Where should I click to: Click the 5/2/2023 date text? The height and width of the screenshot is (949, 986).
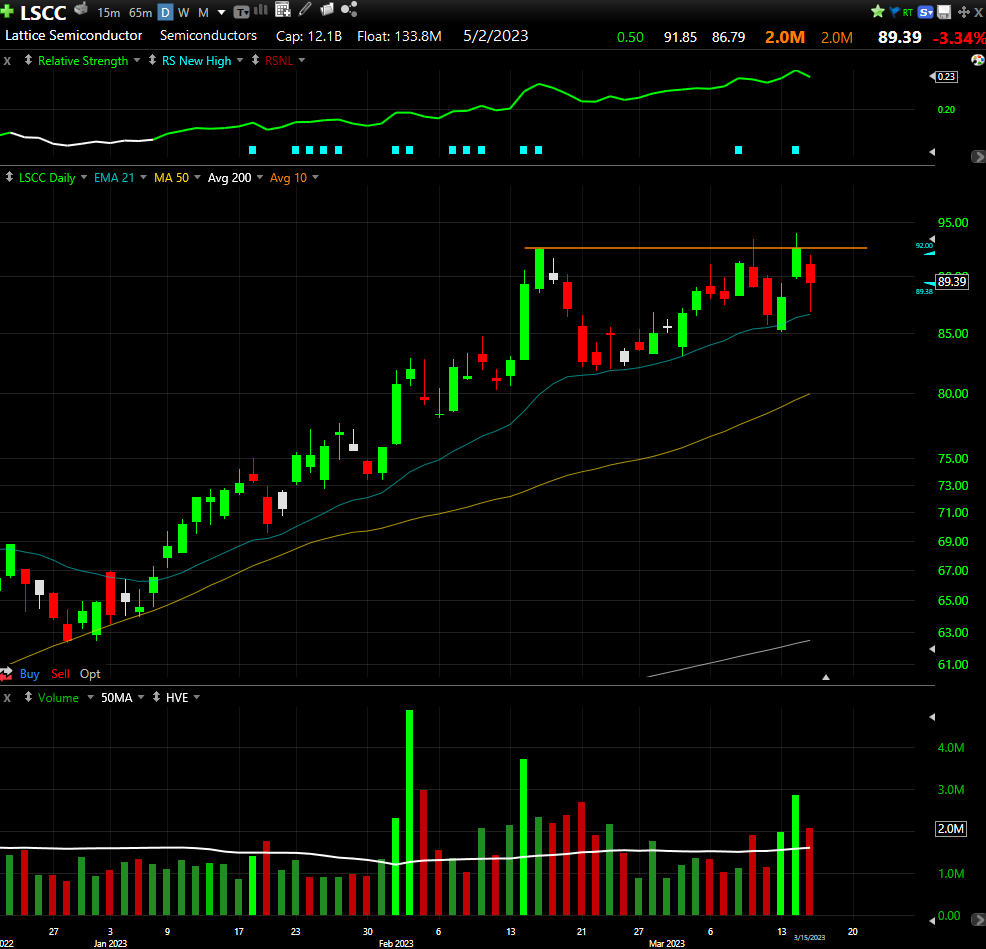tap(496, 36)
